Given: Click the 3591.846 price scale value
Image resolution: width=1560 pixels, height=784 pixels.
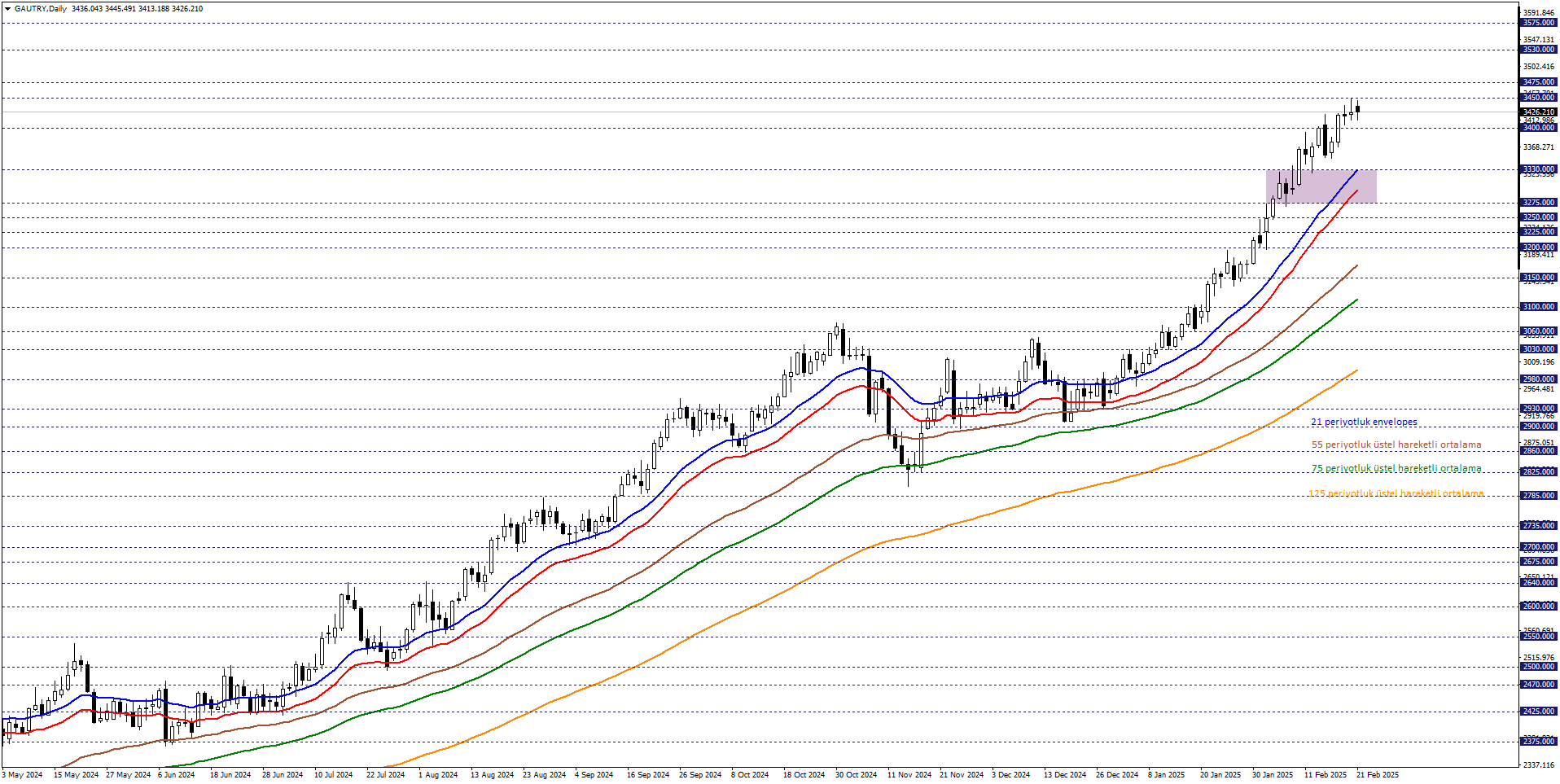Looking at the screenshot, I should [1539, 13].
